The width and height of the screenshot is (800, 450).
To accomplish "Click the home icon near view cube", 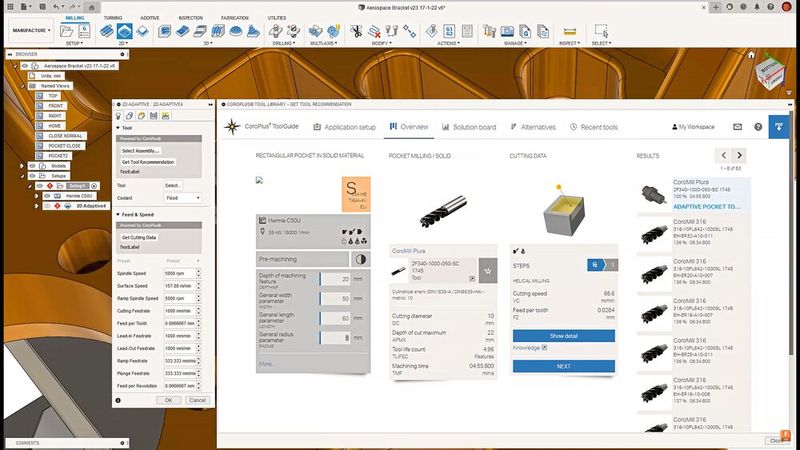I will point(751,55).
